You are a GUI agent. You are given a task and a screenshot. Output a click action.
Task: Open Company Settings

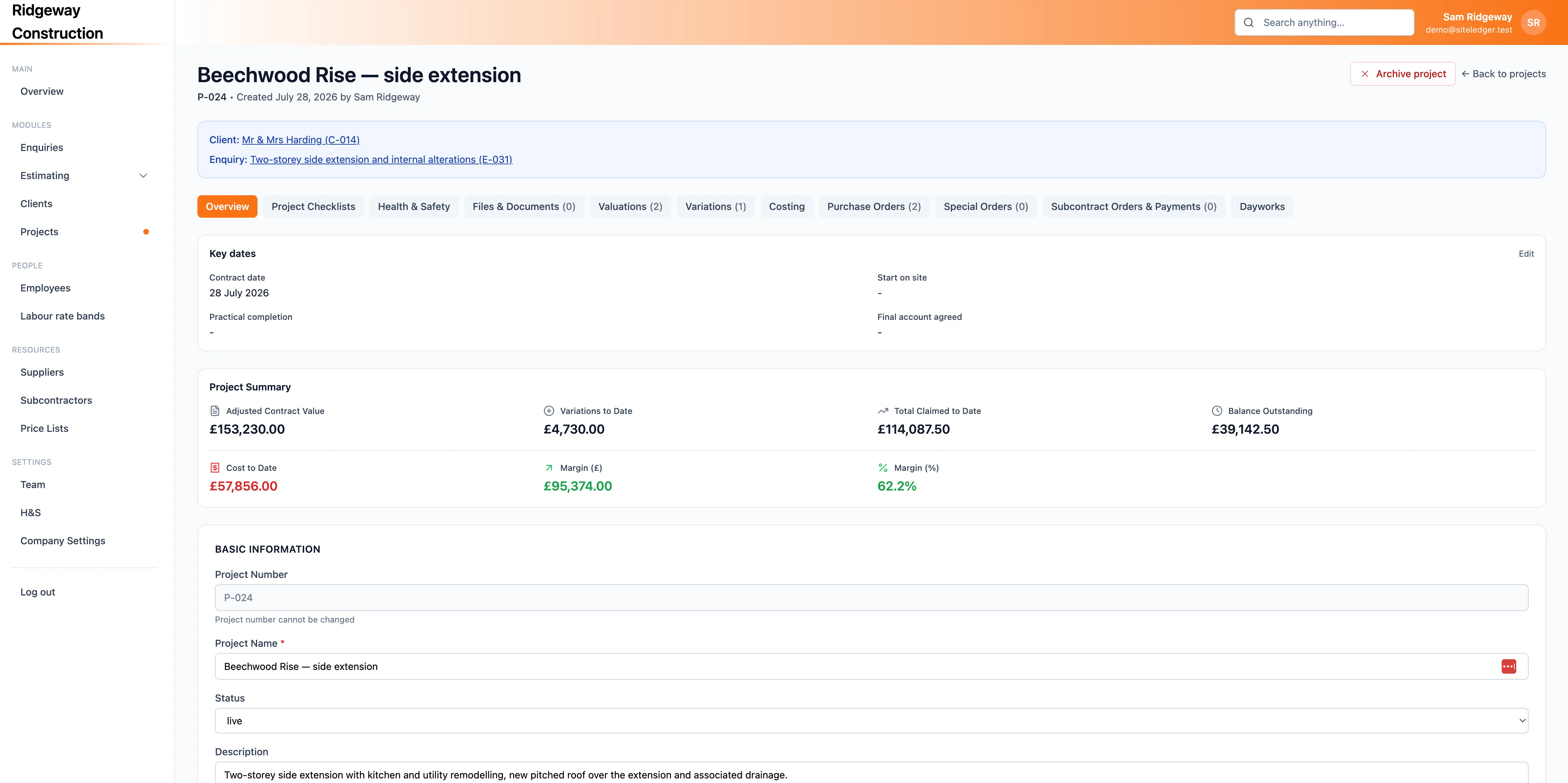(x=63, y=541)
